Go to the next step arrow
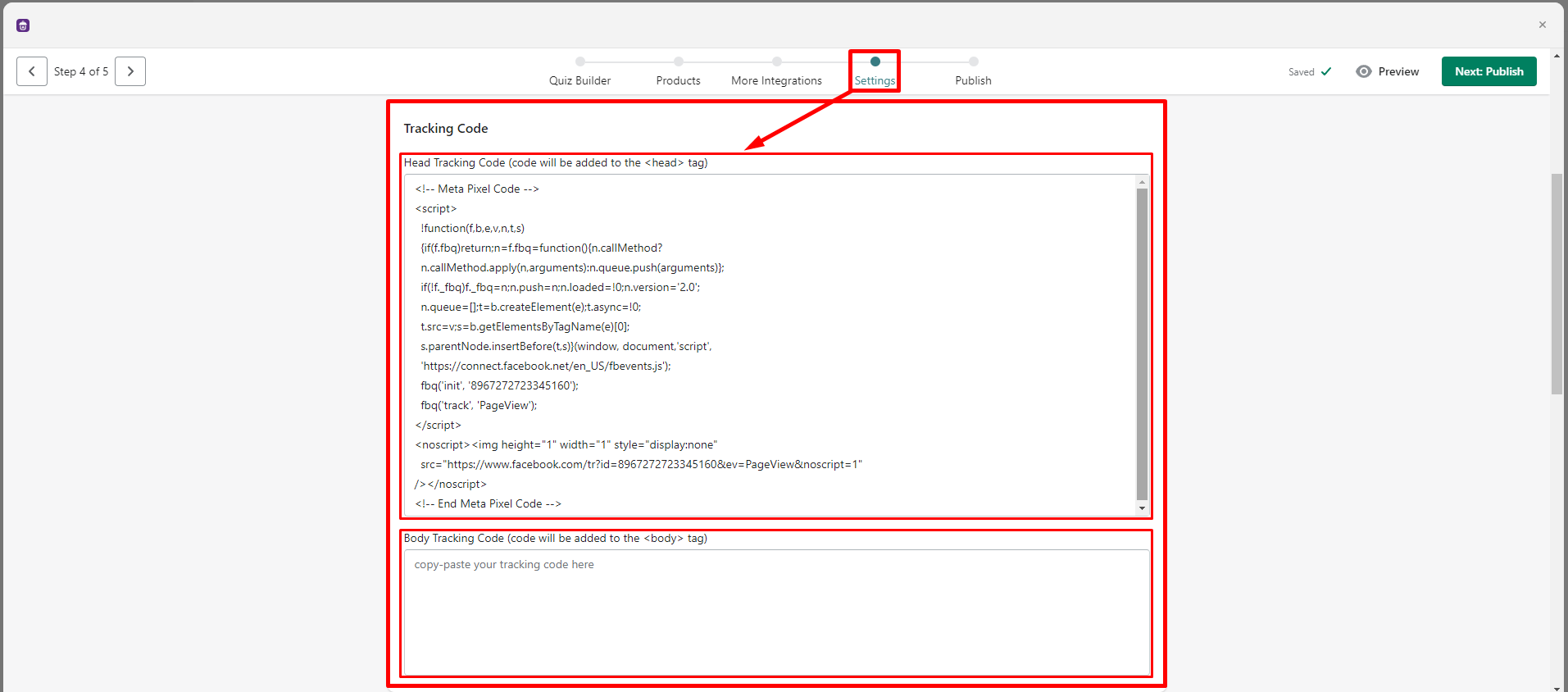This screenshot has height=692, width=1568. pos(130,71)
